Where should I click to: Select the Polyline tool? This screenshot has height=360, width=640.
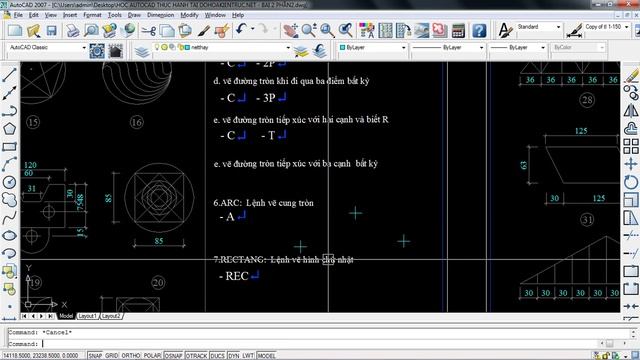coord(9,111)
